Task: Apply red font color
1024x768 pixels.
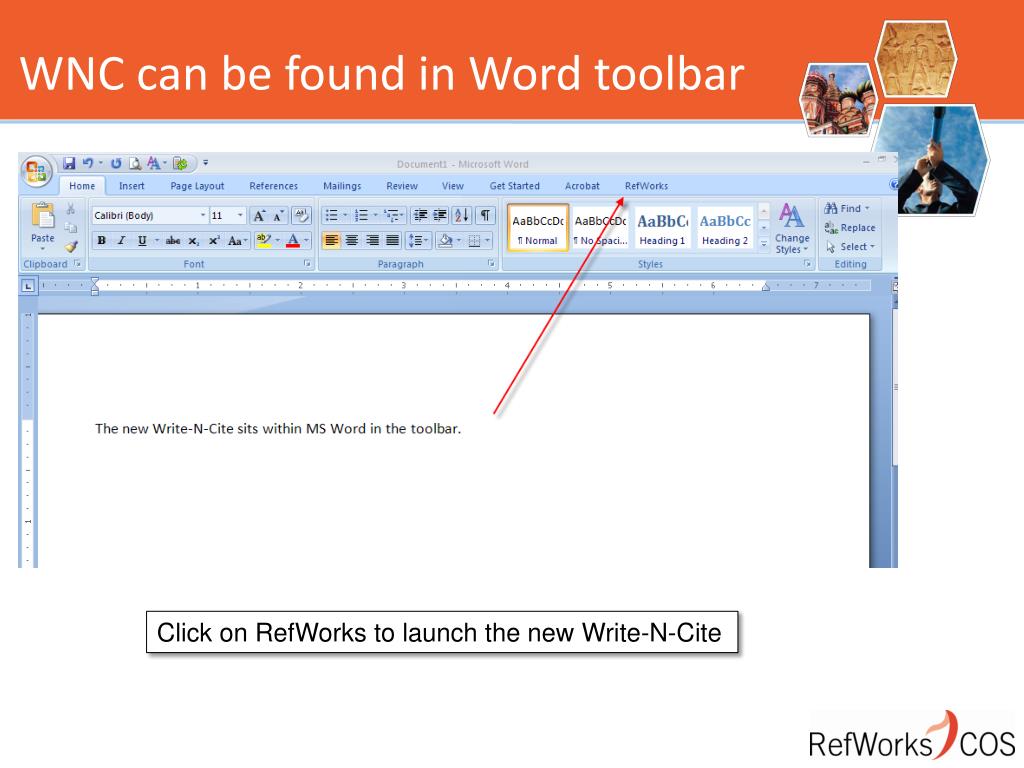Action: click(x=293, y=241)
